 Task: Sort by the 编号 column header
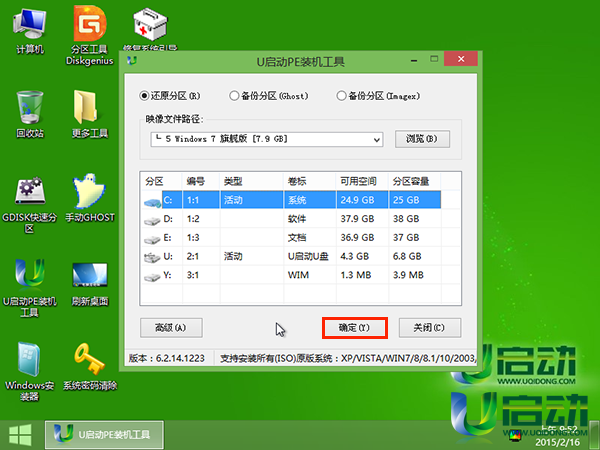pos(201,181)
